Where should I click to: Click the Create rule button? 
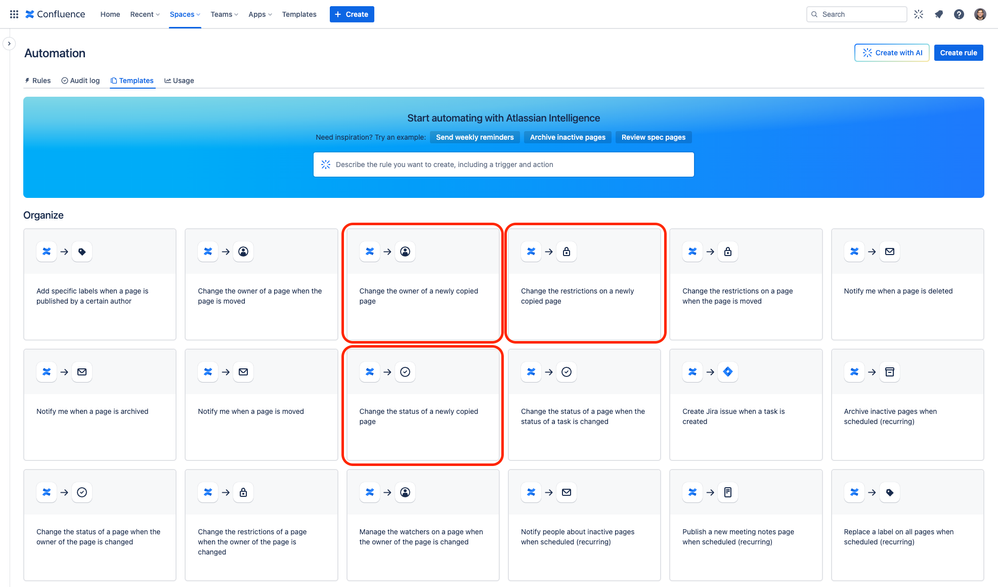coord(959,53)
